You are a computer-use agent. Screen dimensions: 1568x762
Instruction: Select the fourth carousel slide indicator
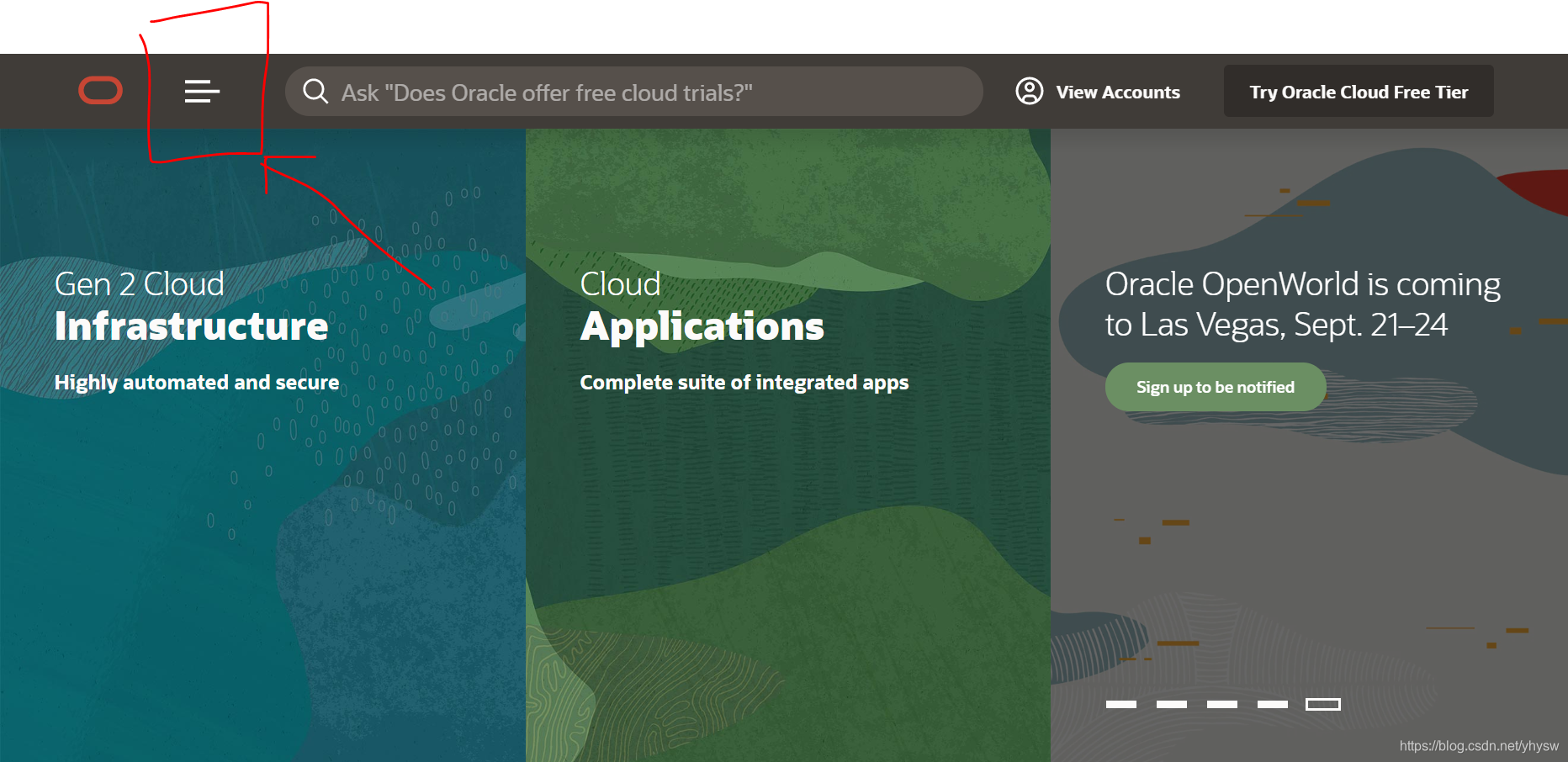pyautogui.click(x=1273, y=704)
